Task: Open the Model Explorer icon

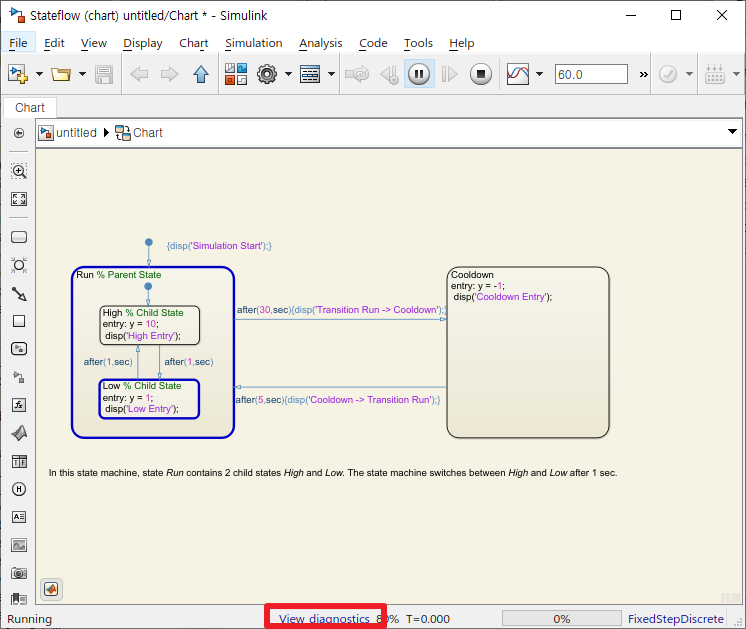Action: (310, 74)
